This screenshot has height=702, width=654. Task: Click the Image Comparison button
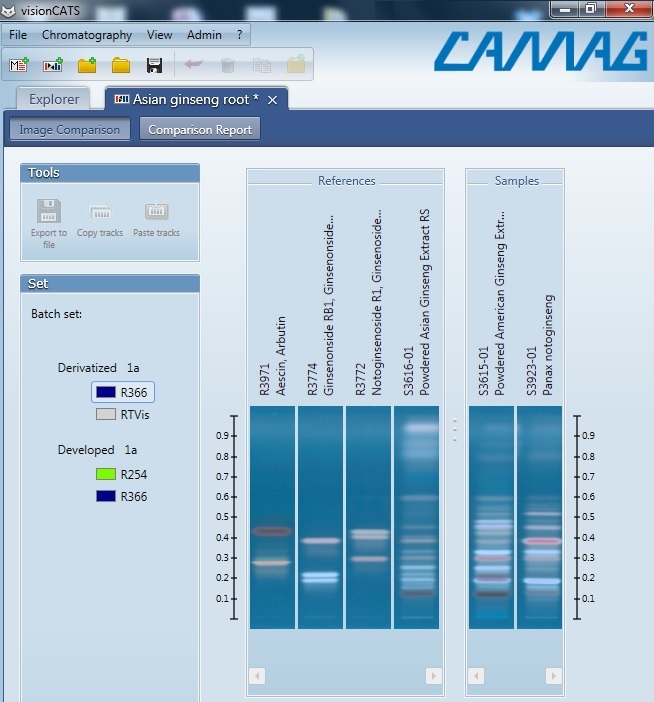point(70,129)
